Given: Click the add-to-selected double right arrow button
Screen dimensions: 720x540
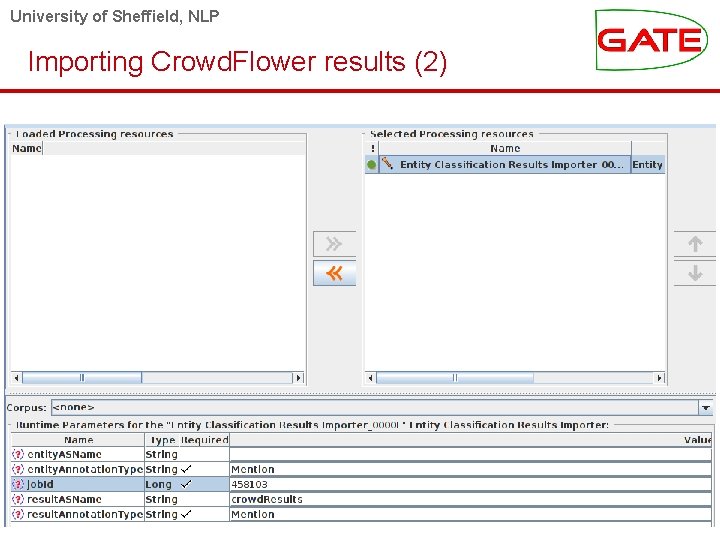Looking at the screenshot, I should point(334,244).
